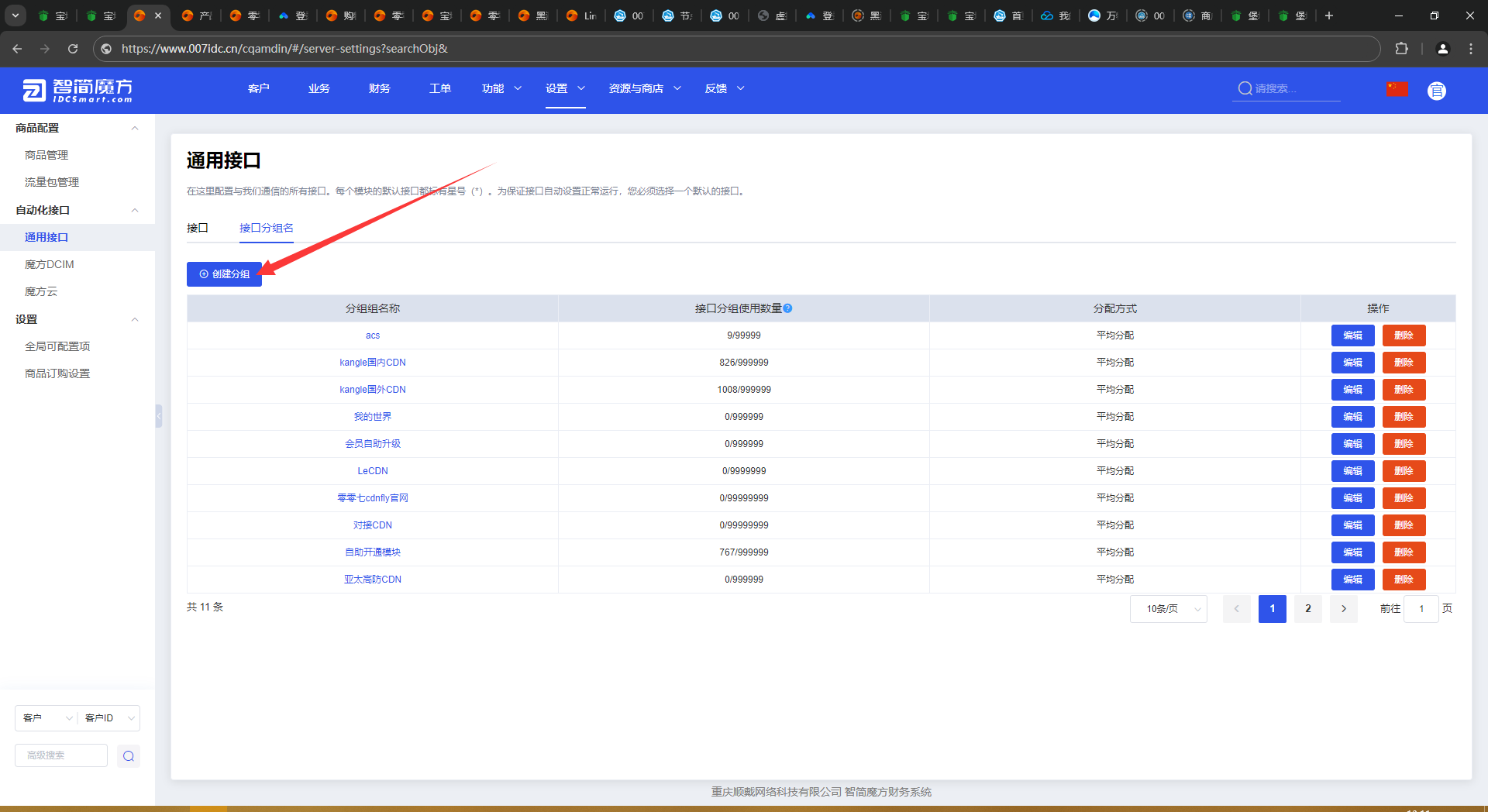The height and width of the screenshot is (812, 1488).
Task: Click the search magnifier icon in the header
Action: pos(1245,88)
